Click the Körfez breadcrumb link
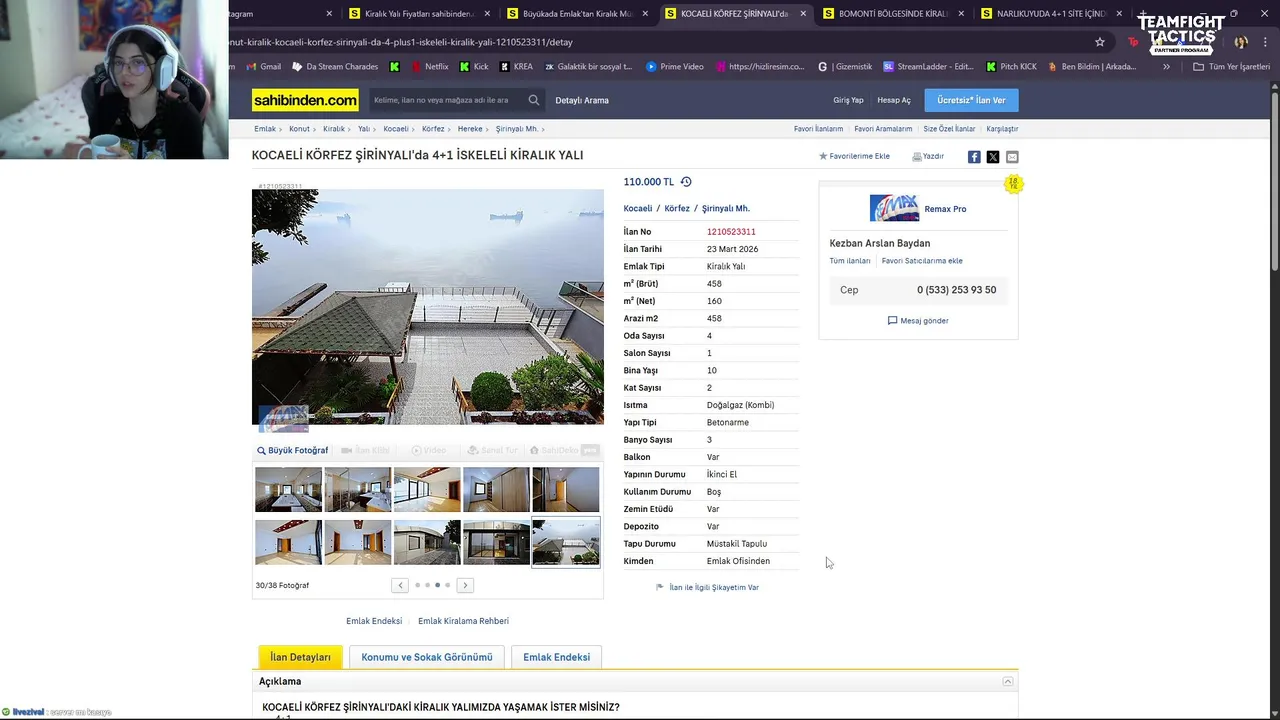This screenshot has width=1280, height=720. point(433,129)
